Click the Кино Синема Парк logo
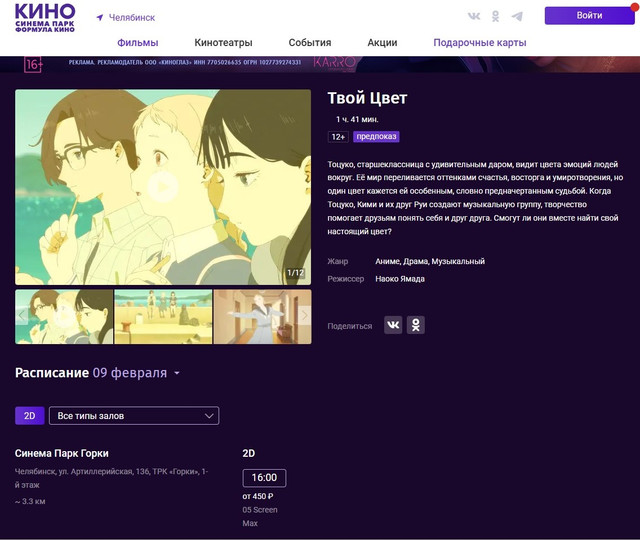This screenshot has height=540, width=640. pyautogui.click(x=45, y=18)
